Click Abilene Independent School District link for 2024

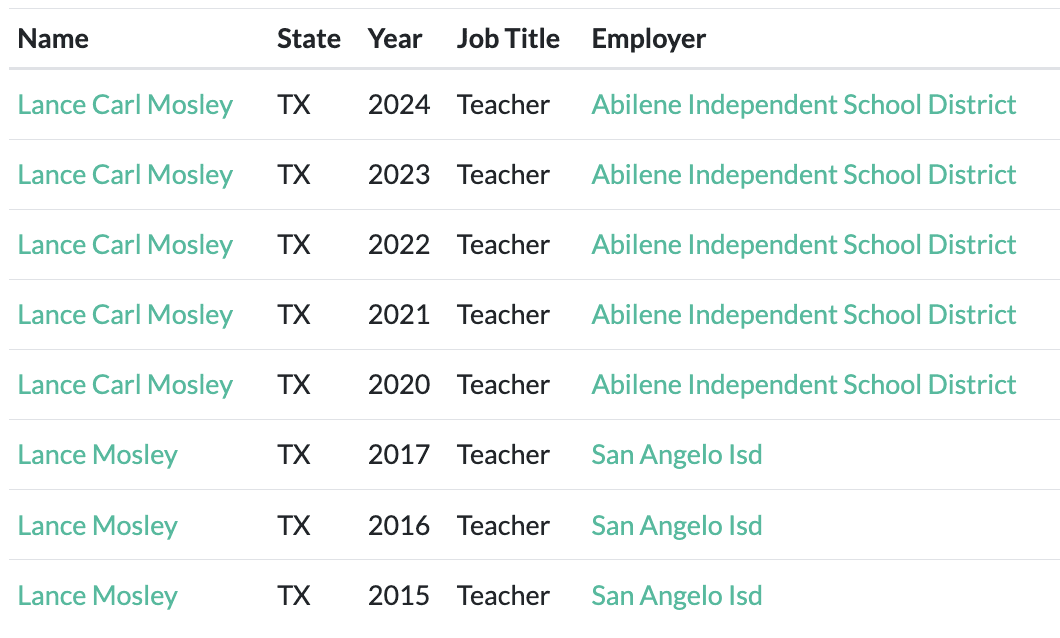803,105
